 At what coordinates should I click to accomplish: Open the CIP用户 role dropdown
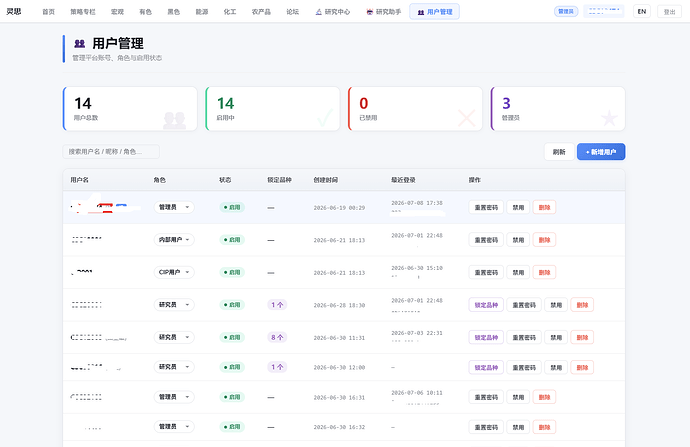point(174,272)
